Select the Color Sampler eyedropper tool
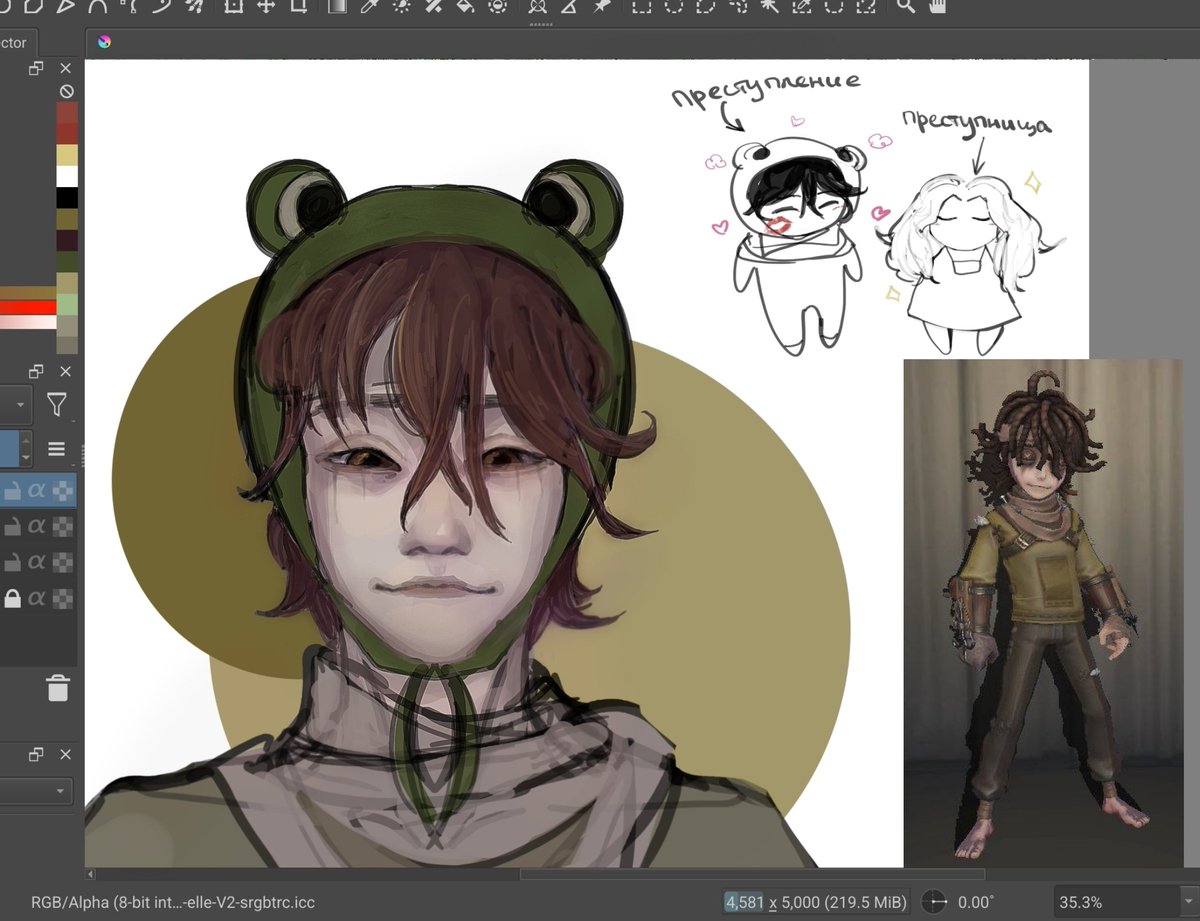1200x921 pixels. 370,6
